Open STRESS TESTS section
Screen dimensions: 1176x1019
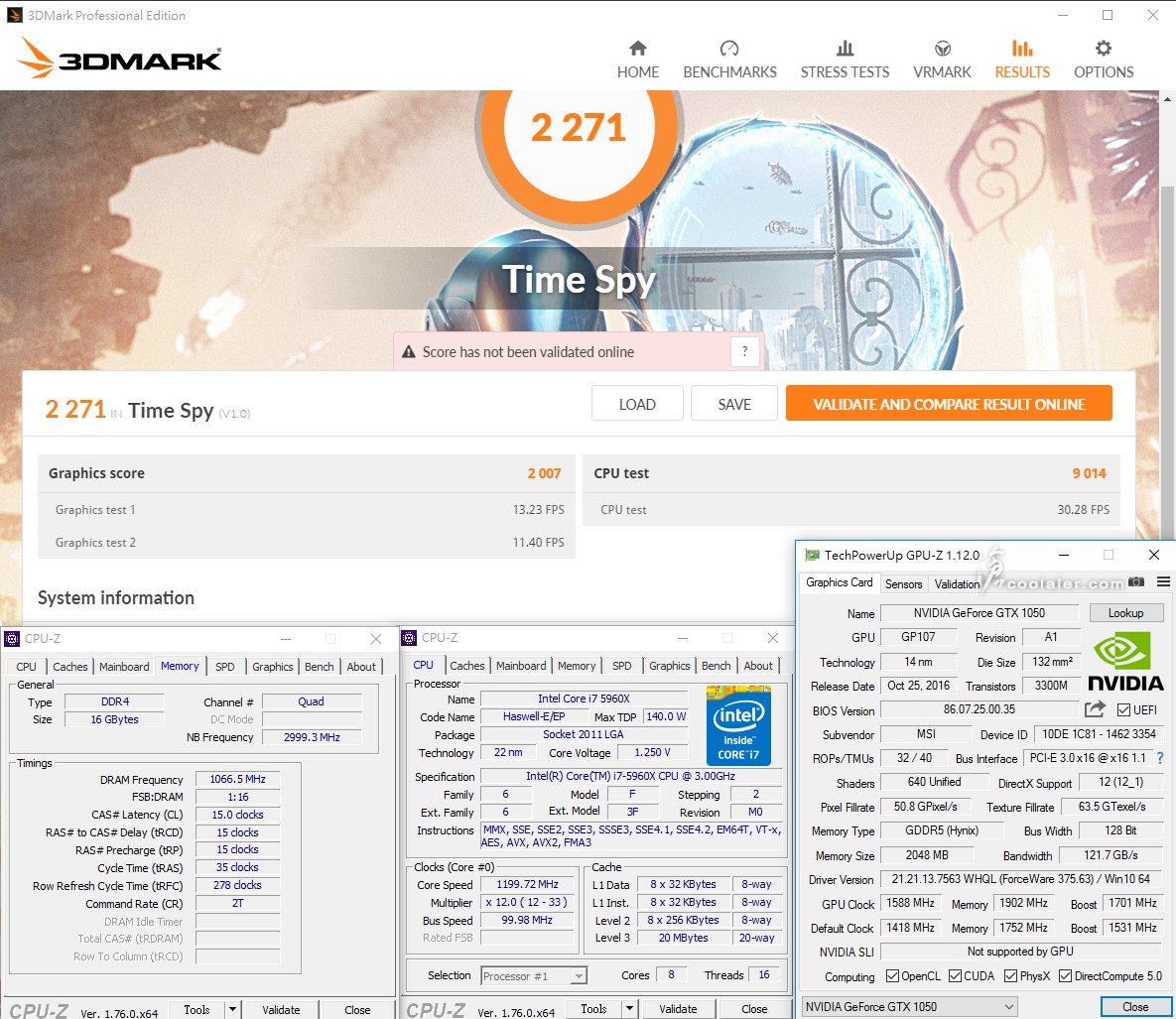845,60
